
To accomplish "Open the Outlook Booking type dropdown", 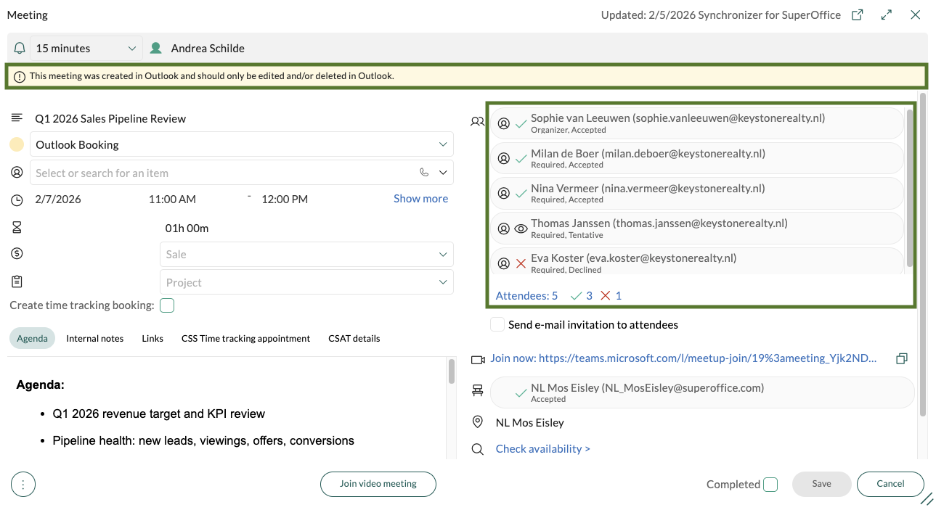I will pyautogui.click(x=443, y=145).
